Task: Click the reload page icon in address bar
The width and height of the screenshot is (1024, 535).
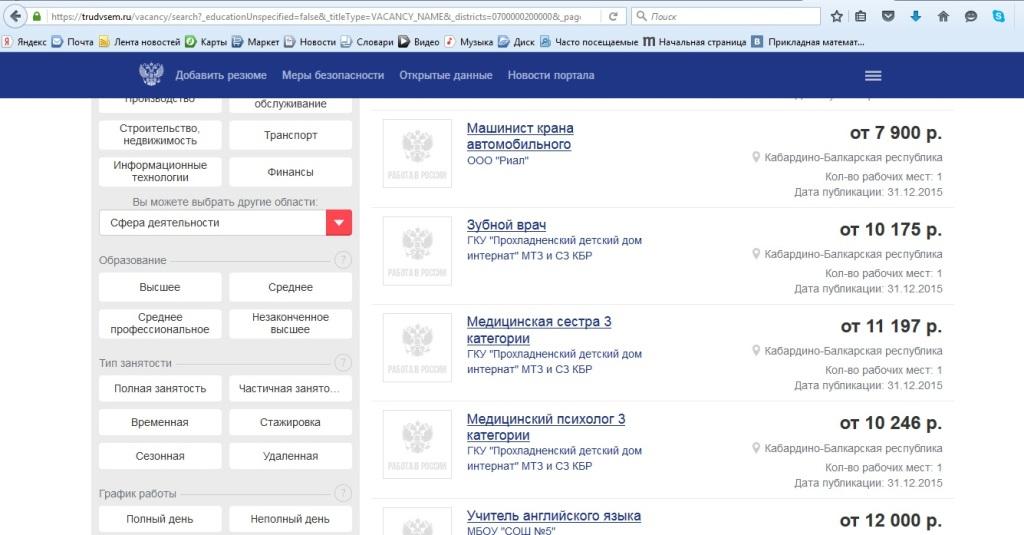Action: coord(613,16)
